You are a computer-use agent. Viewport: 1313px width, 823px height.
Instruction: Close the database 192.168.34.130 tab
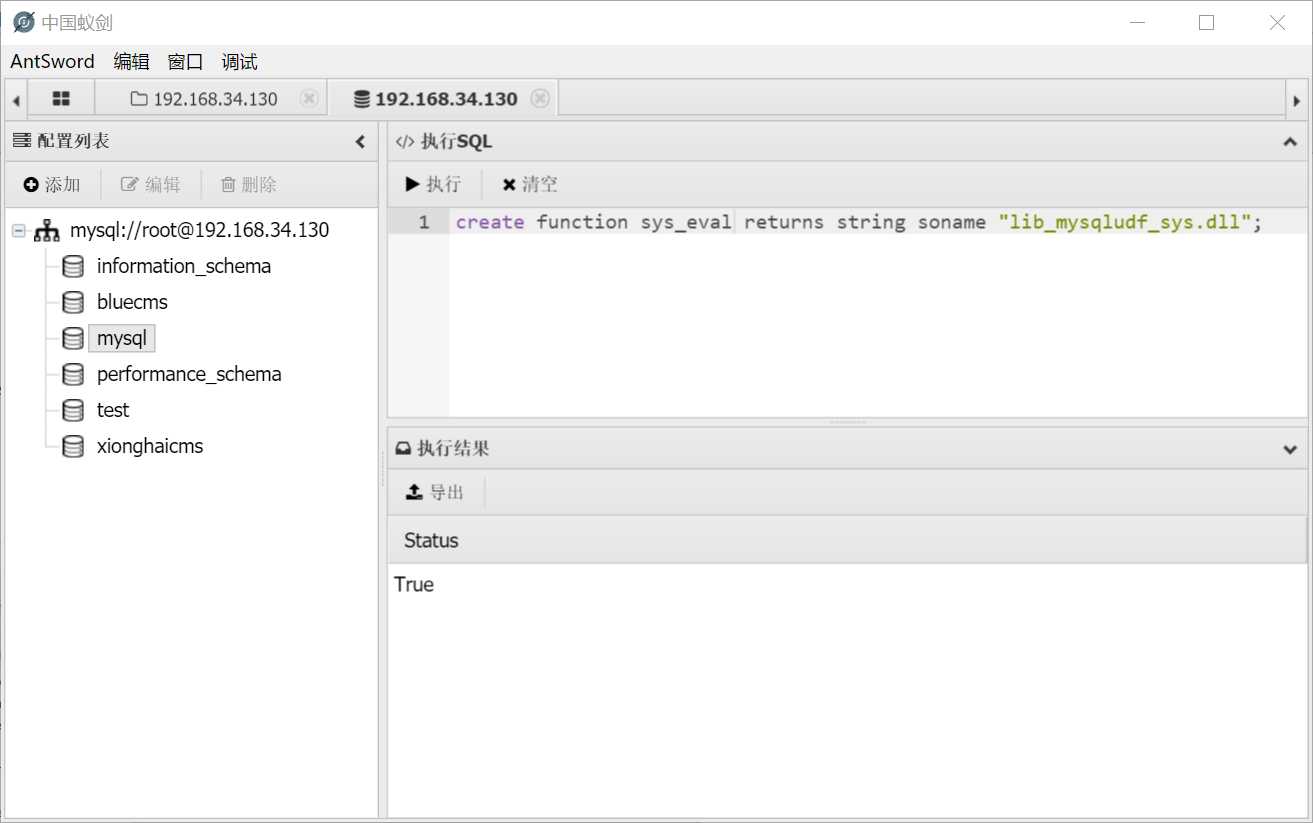(540, 98)
